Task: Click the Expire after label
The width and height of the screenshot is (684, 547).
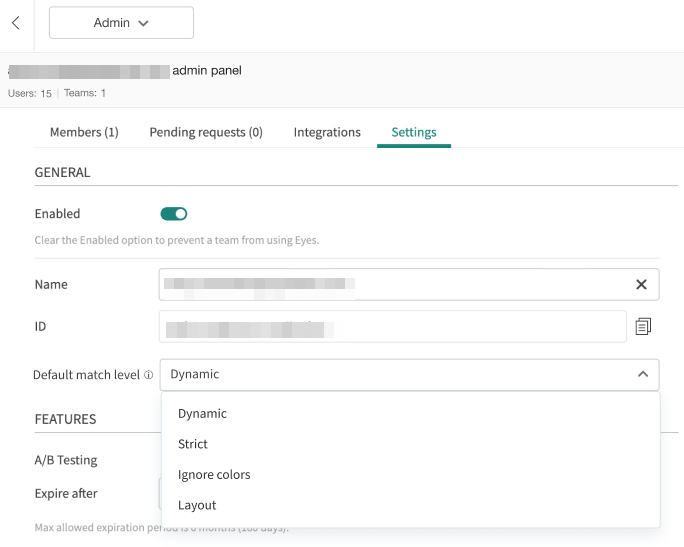Action: [66, 493]
